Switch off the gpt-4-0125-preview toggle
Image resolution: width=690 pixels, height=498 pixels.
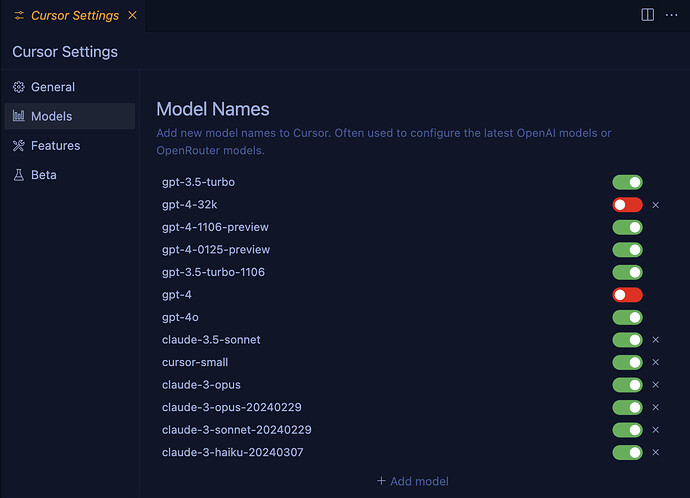628,249
